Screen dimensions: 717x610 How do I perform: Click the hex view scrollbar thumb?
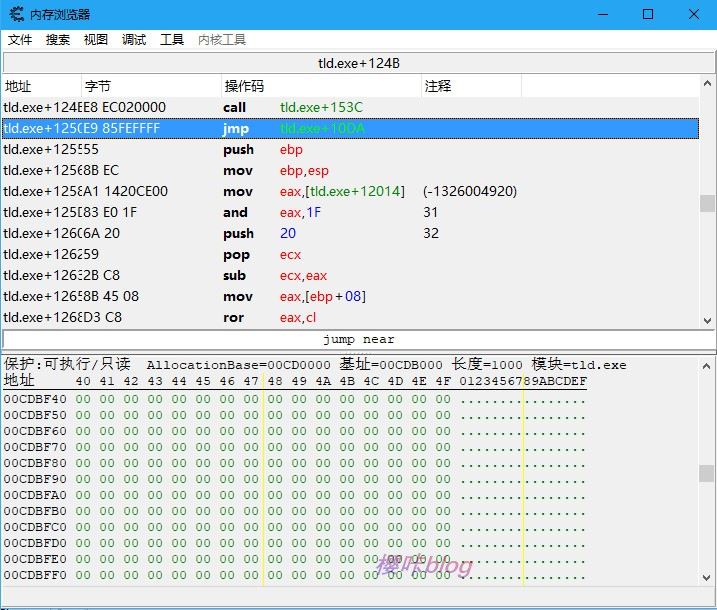(x=707, y=473)
